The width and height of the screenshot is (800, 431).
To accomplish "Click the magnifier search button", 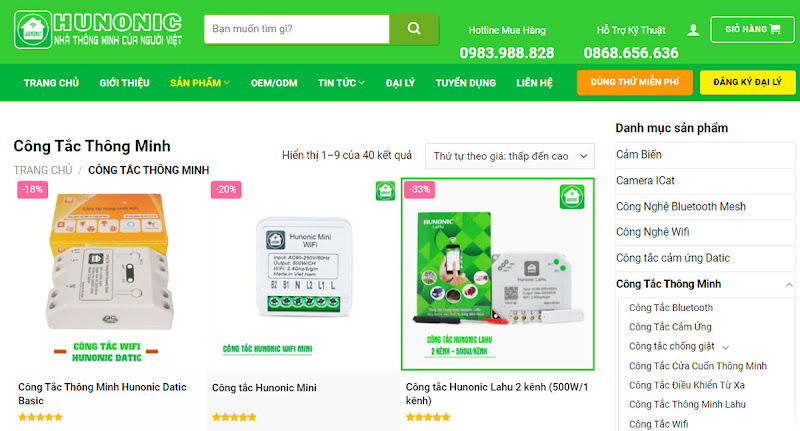I will (x=414, y=29).
